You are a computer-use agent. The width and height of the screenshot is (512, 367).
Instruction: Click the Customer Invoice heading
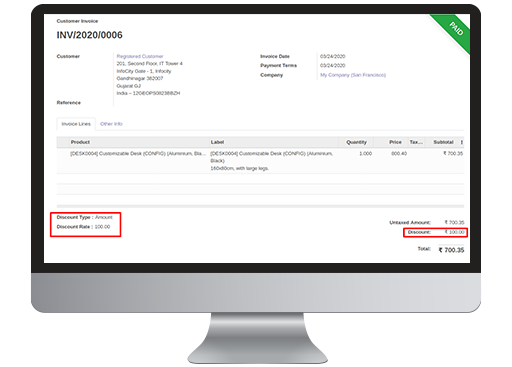coord(77,21)
